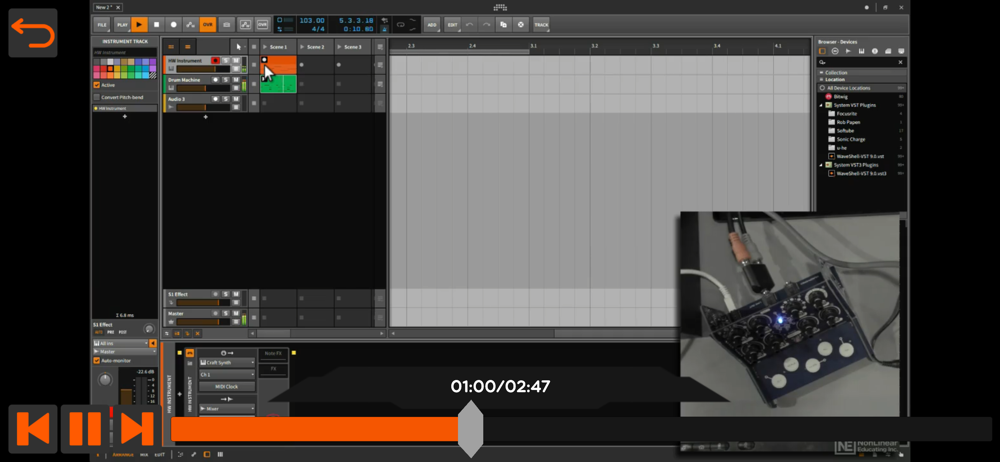Mute the Drum Machine track

pyautogui.click(x=235, y=80)
